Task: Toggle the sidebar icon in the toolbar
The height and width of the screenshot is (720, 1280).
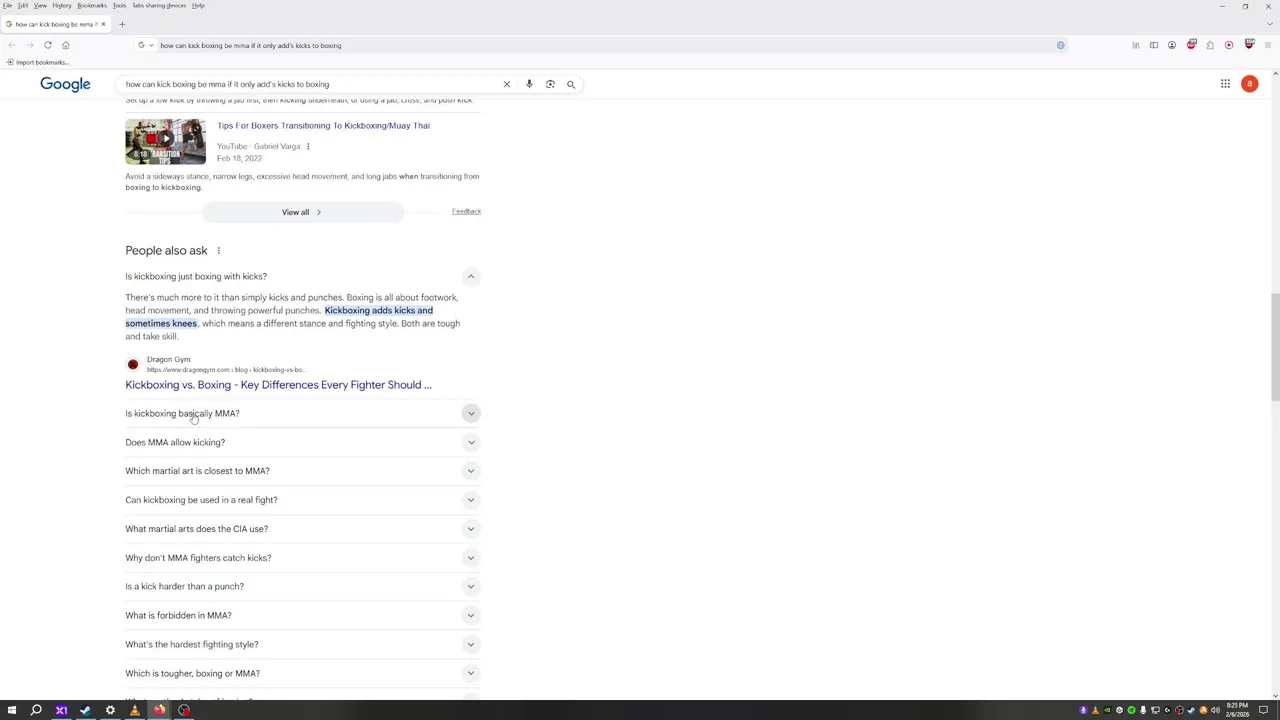Action: [1154, 45]
